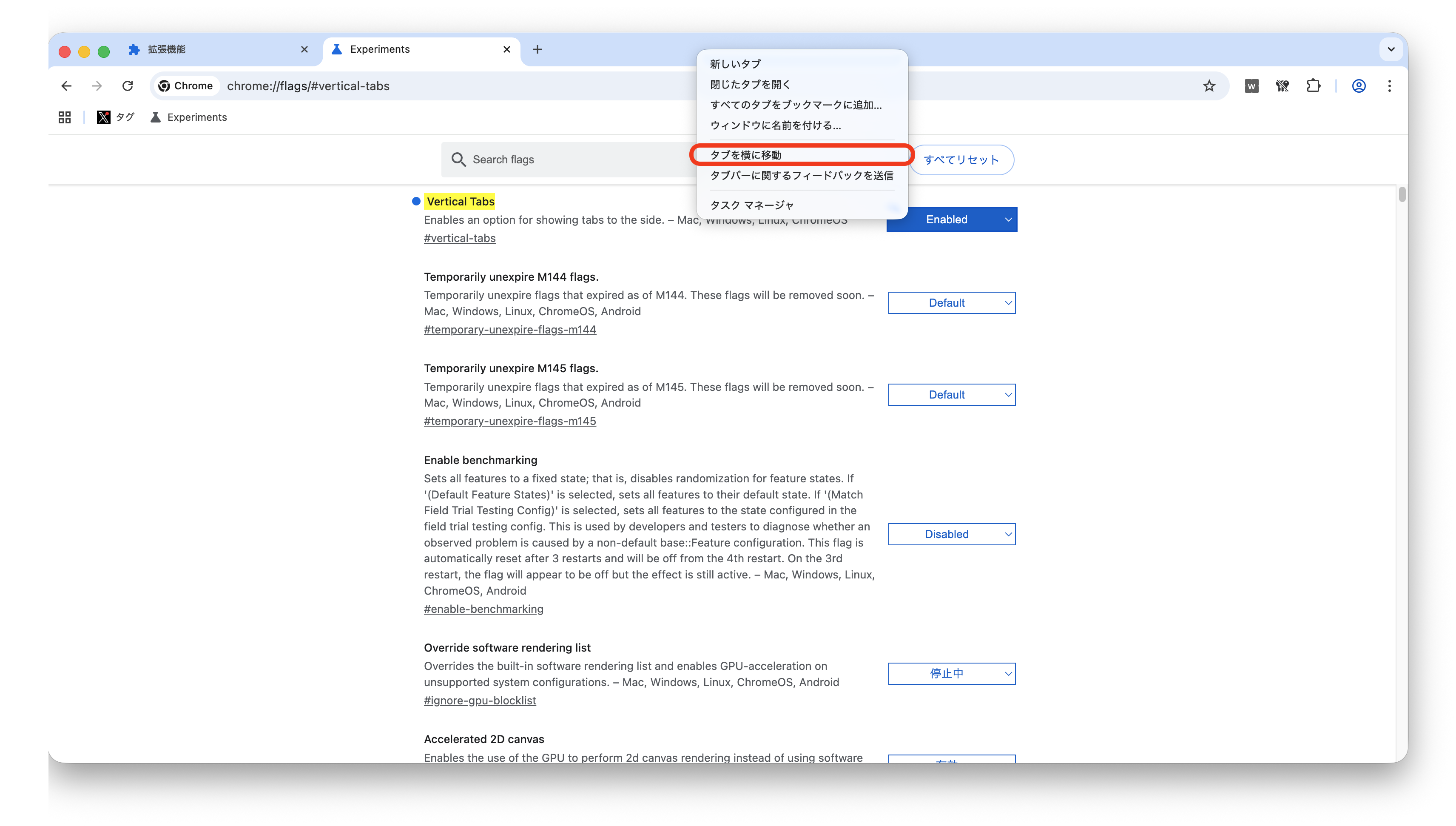Click the すべてリセット button
1456x826 pixels.
pos(961,160)
